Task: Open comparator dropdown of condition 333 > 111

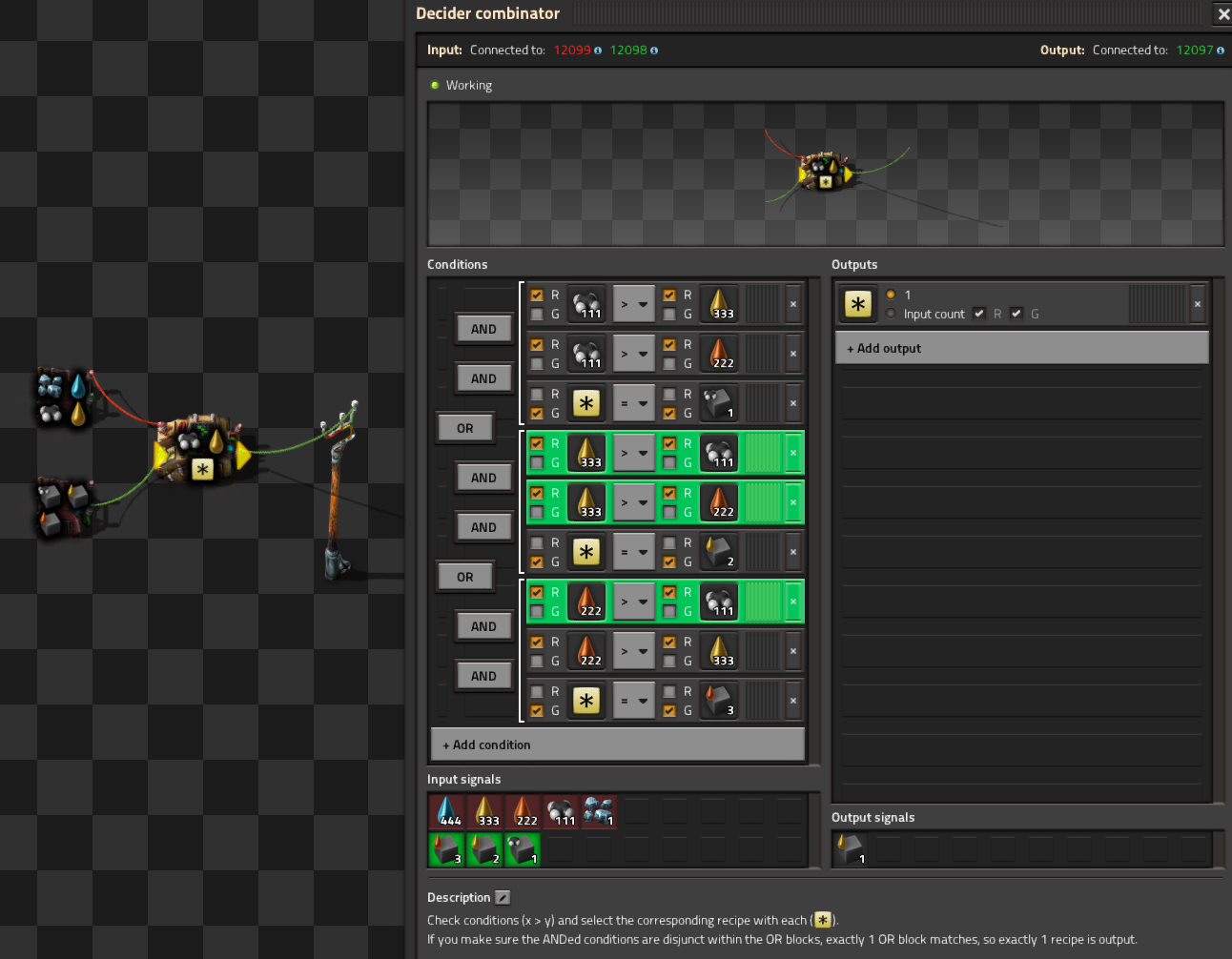Action: point(634,453)
